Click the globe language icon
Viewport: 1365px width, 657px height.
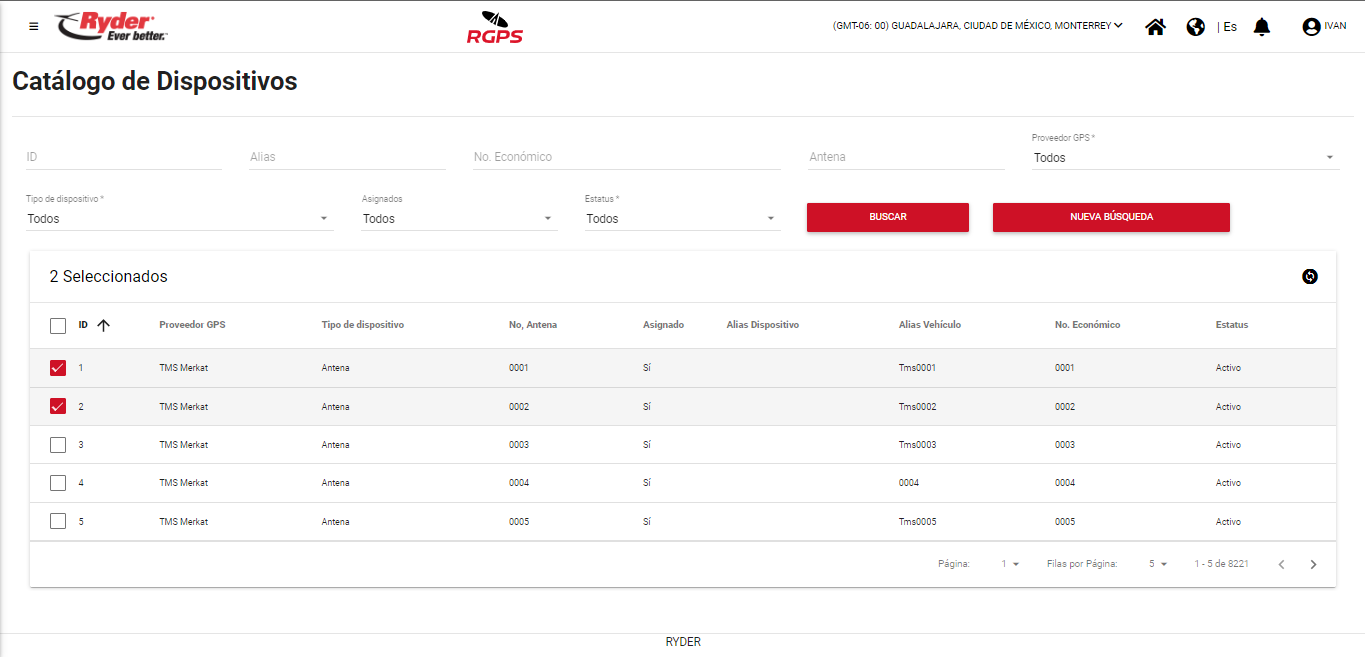click(x=1195, y=27)
